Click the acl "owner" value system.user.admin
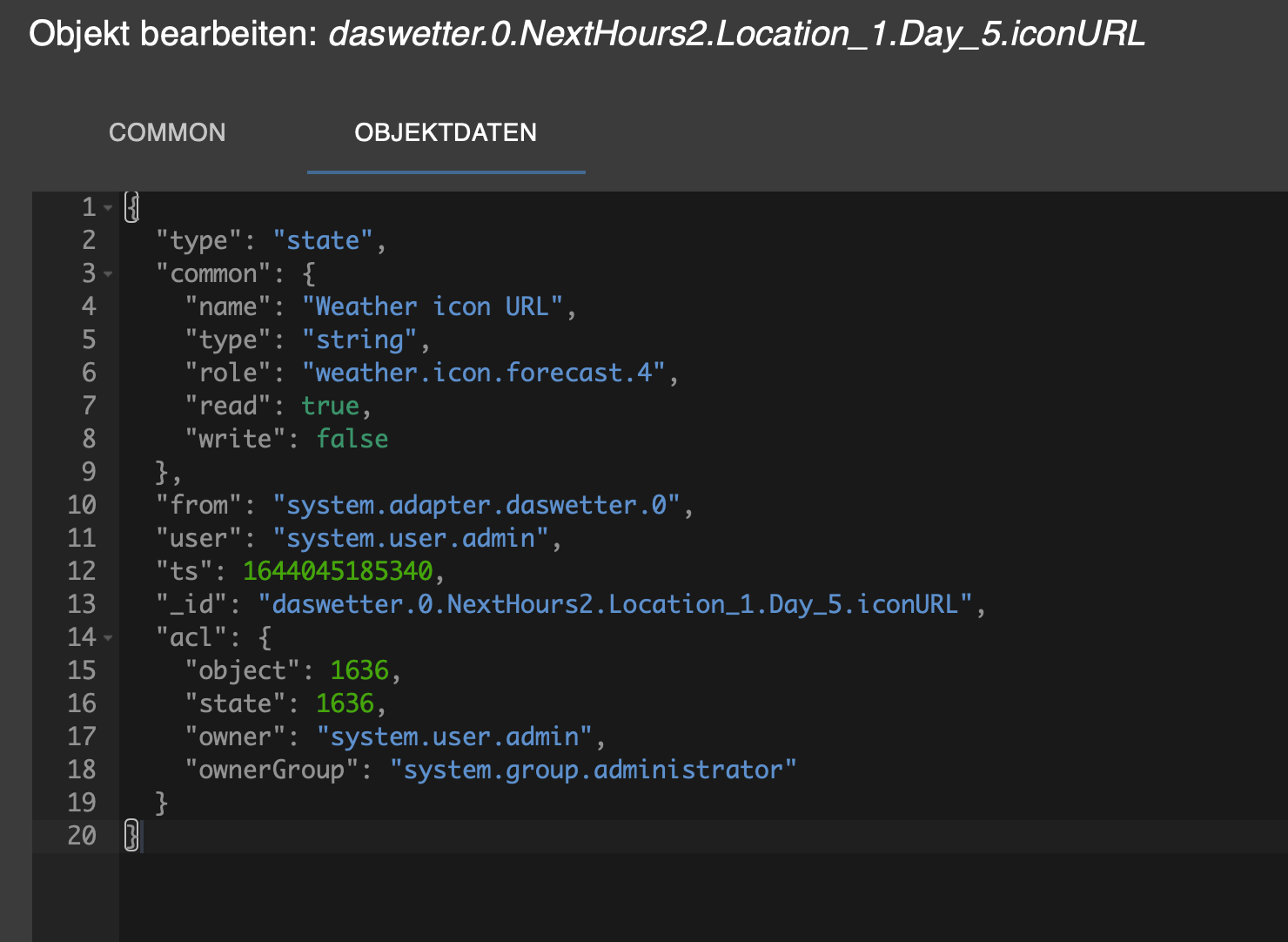Screen dimensions: 1288x942 [454, 737]
